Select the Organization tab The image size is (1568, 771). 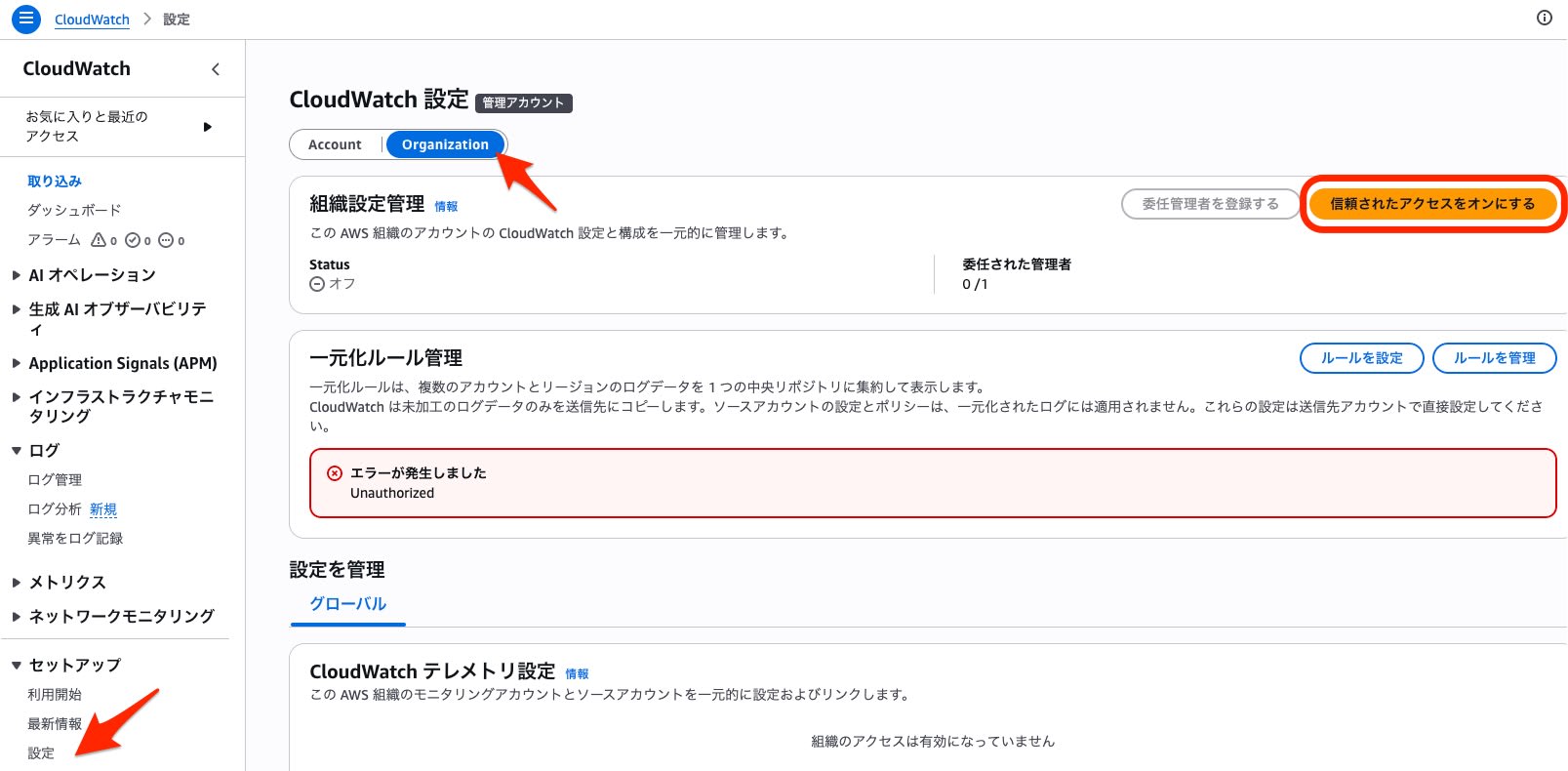coord(445,144)
